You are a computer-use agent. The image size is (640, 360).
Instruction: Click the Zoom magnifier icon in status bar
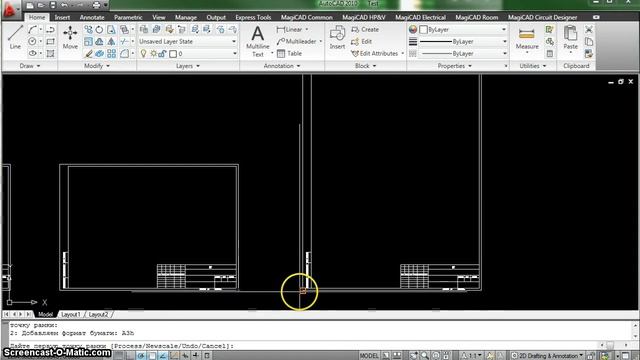(x=424, y=356)
